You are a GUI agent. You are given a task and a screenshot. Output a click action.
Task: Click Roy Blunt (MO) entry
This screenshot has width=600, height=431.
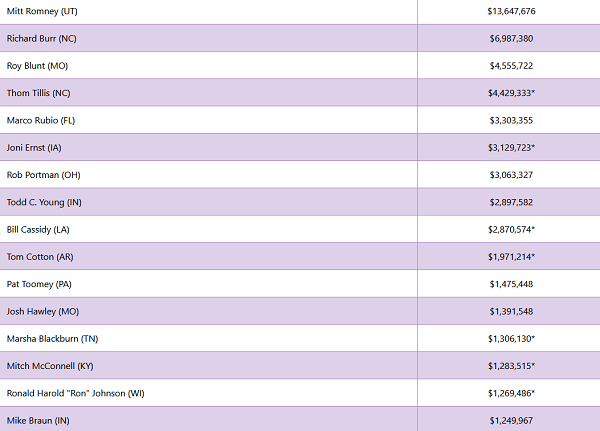(37, 66)
